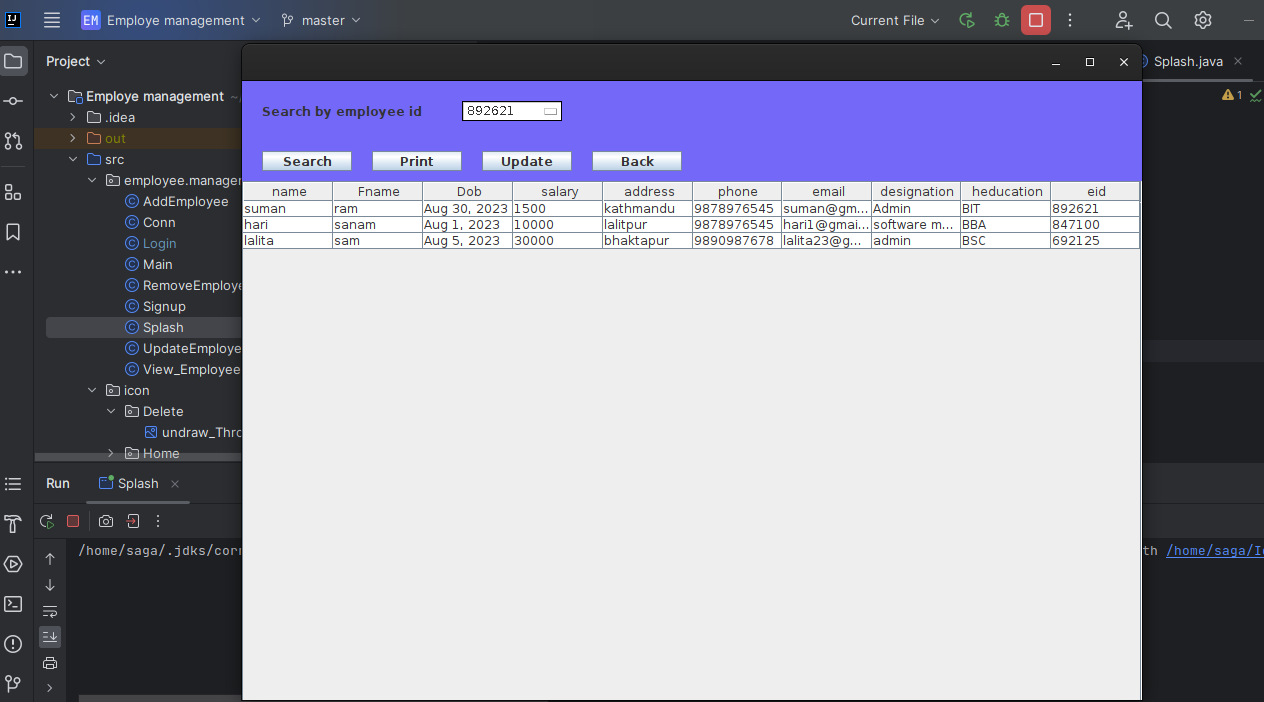Open the Terminal tool window
1264x702 pixels.
(13, 604)
